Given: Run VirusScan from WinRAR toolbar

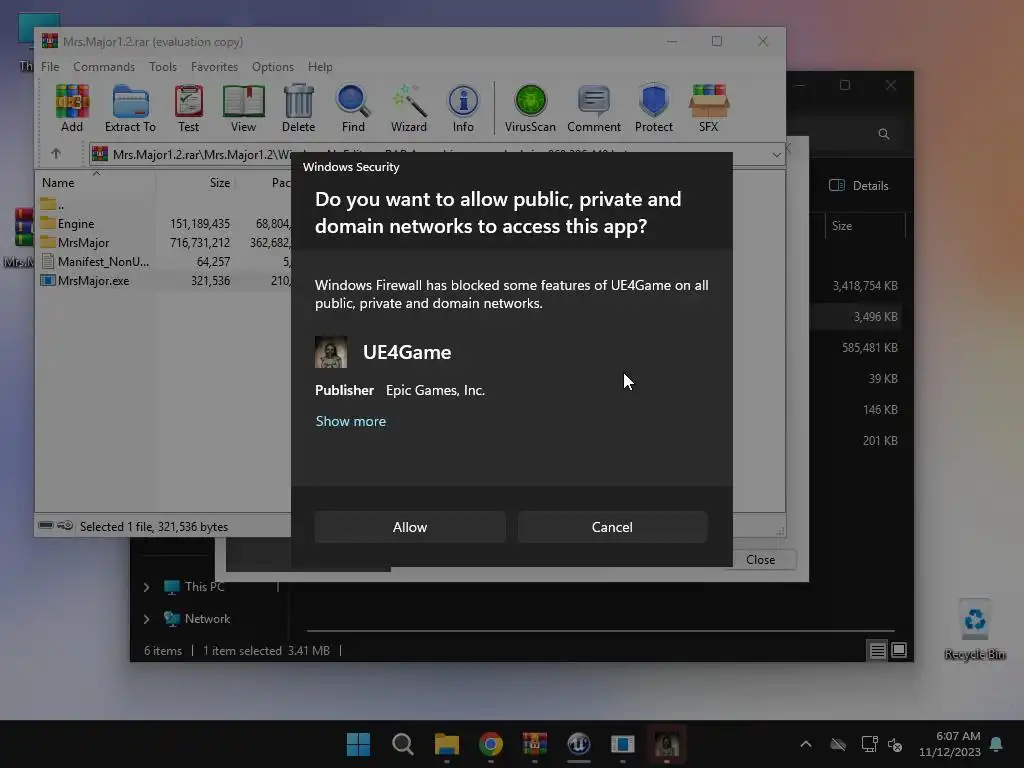Looking at the screenshot, I should pos(530,108).
